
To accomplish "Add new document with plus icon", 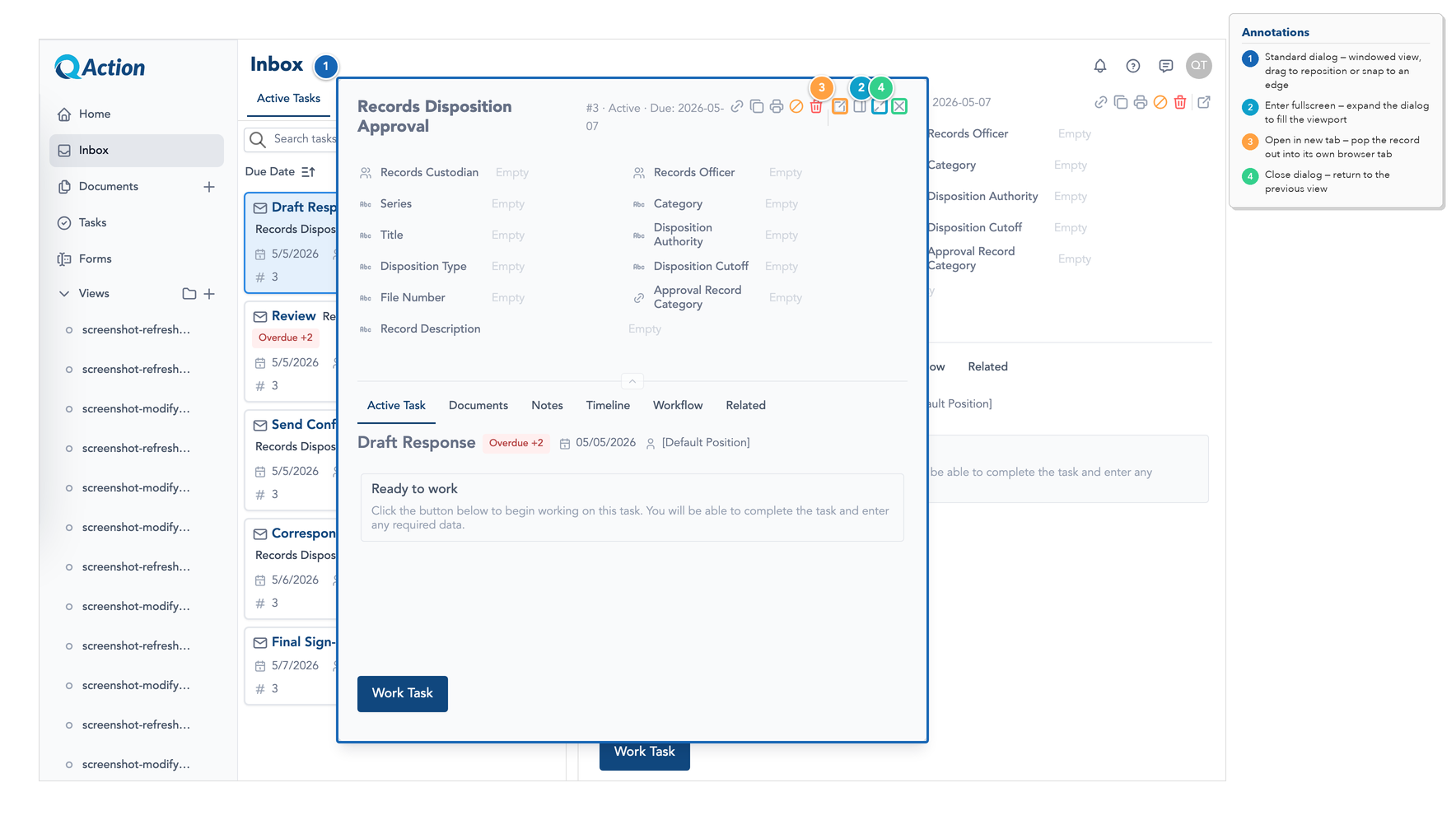I will point(209,187).
